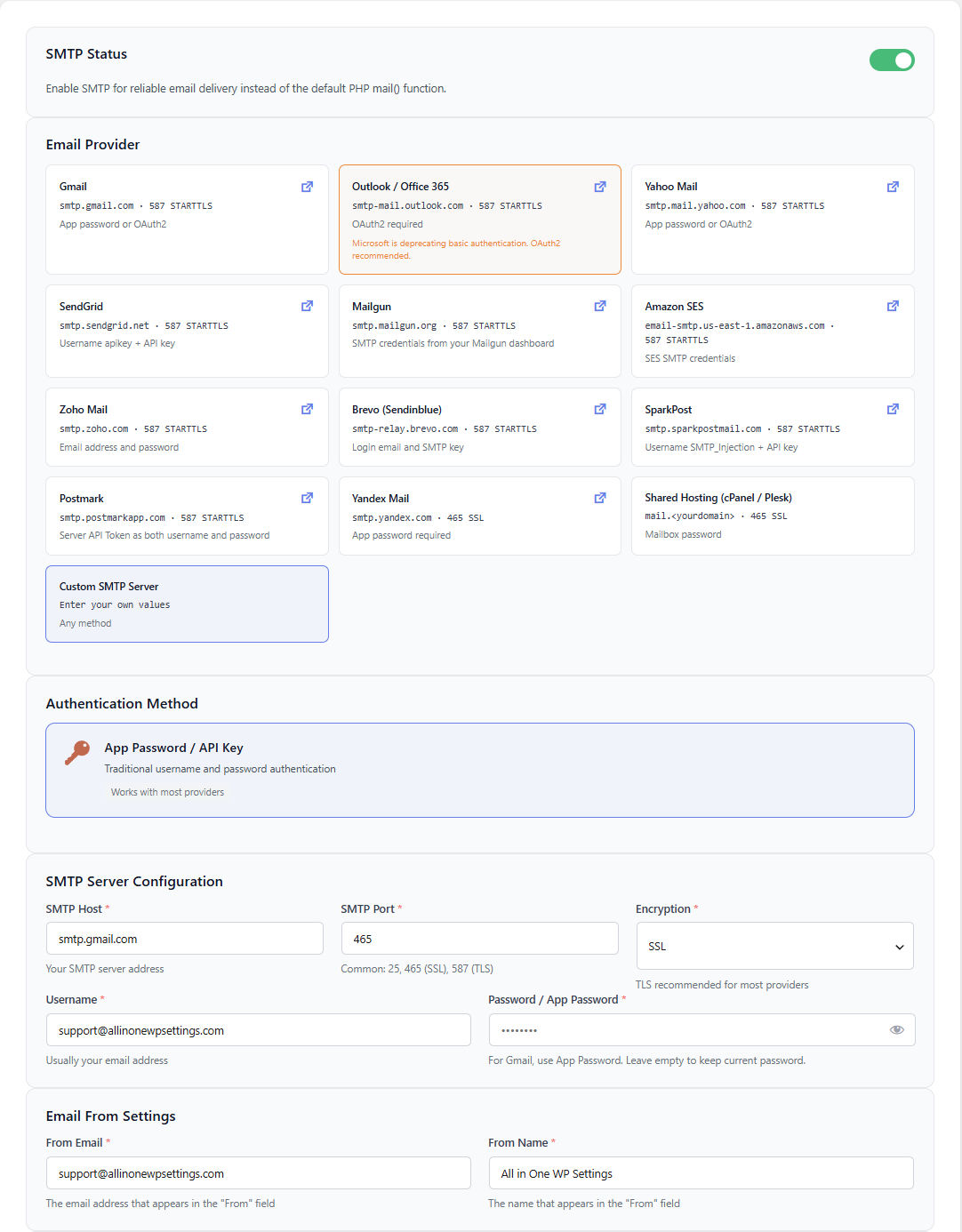Focus the From Name input field
This screenshot has width=962, height=1232.
701,1173
